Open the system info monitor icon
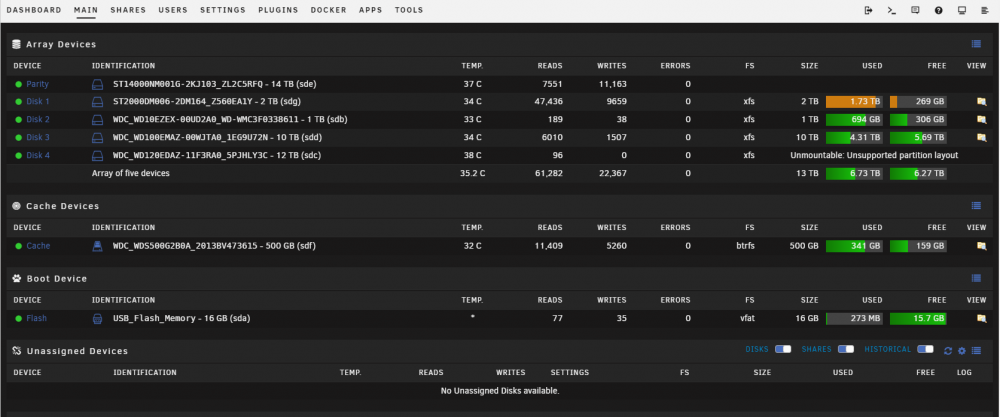Image resolution: width=1000 pixels, height=417 pixels. pos(962,10)
